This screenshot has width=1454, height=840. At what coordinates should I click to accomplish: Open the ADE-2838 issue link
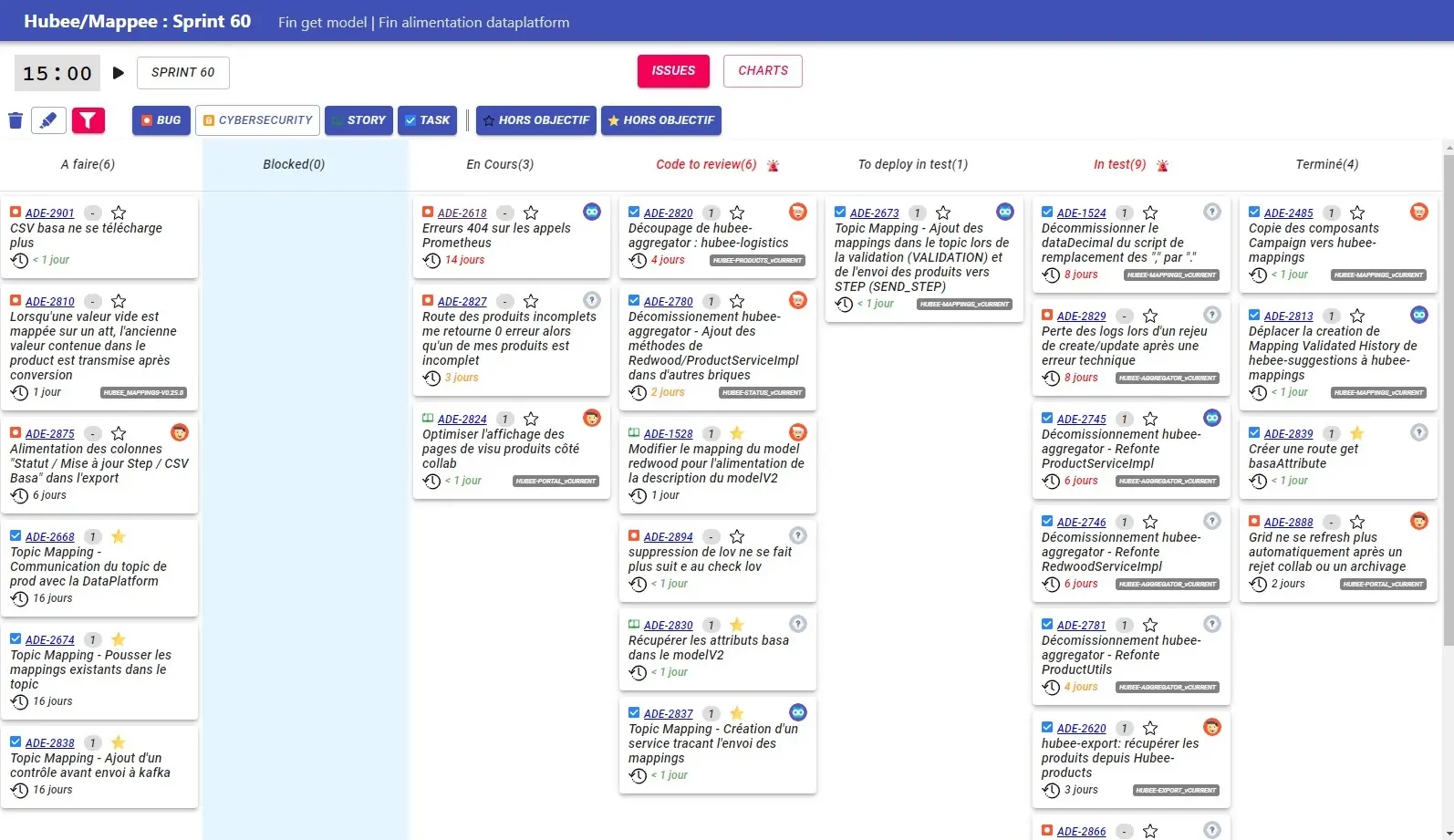pos(50,743)
